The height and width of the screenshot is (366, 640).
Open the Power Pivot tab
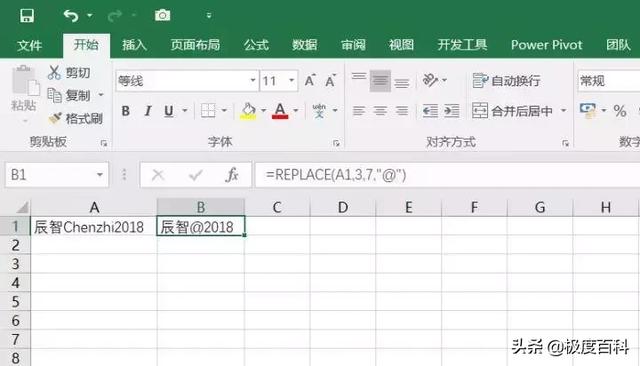coord(547,44)
